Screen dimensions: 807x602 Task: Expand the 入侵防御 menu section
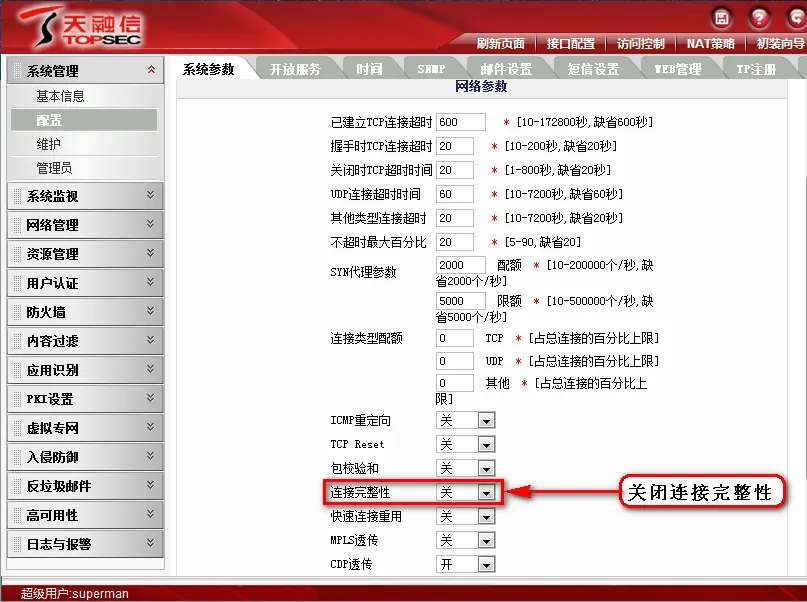(85, 456)
